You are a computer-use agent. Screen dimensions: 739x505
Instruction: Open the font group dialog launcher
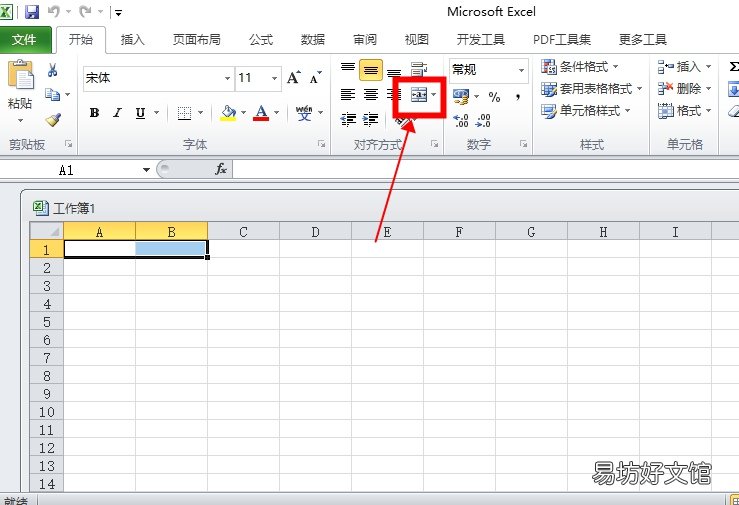pyautogui.click(x=321, y=144)
